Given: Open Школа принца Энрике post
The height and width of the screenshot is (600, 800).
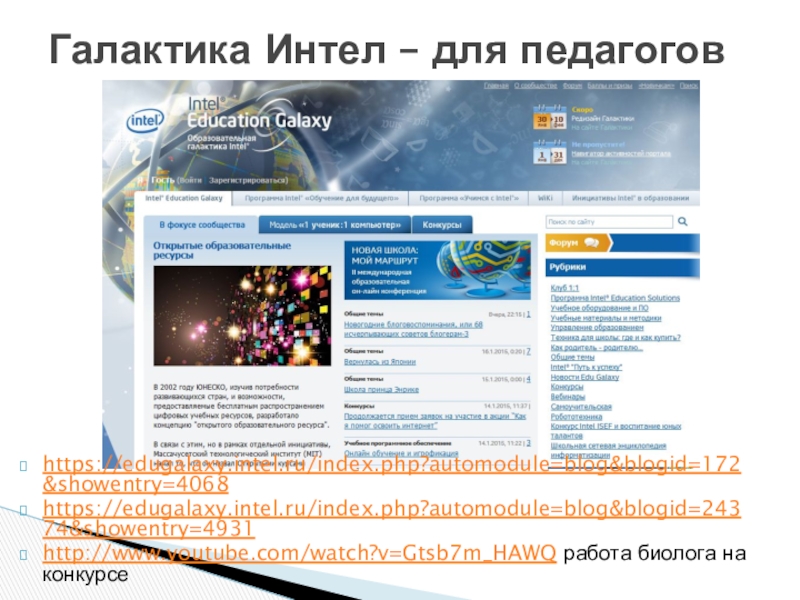Looking at the screenshot, I should (381, 389).
